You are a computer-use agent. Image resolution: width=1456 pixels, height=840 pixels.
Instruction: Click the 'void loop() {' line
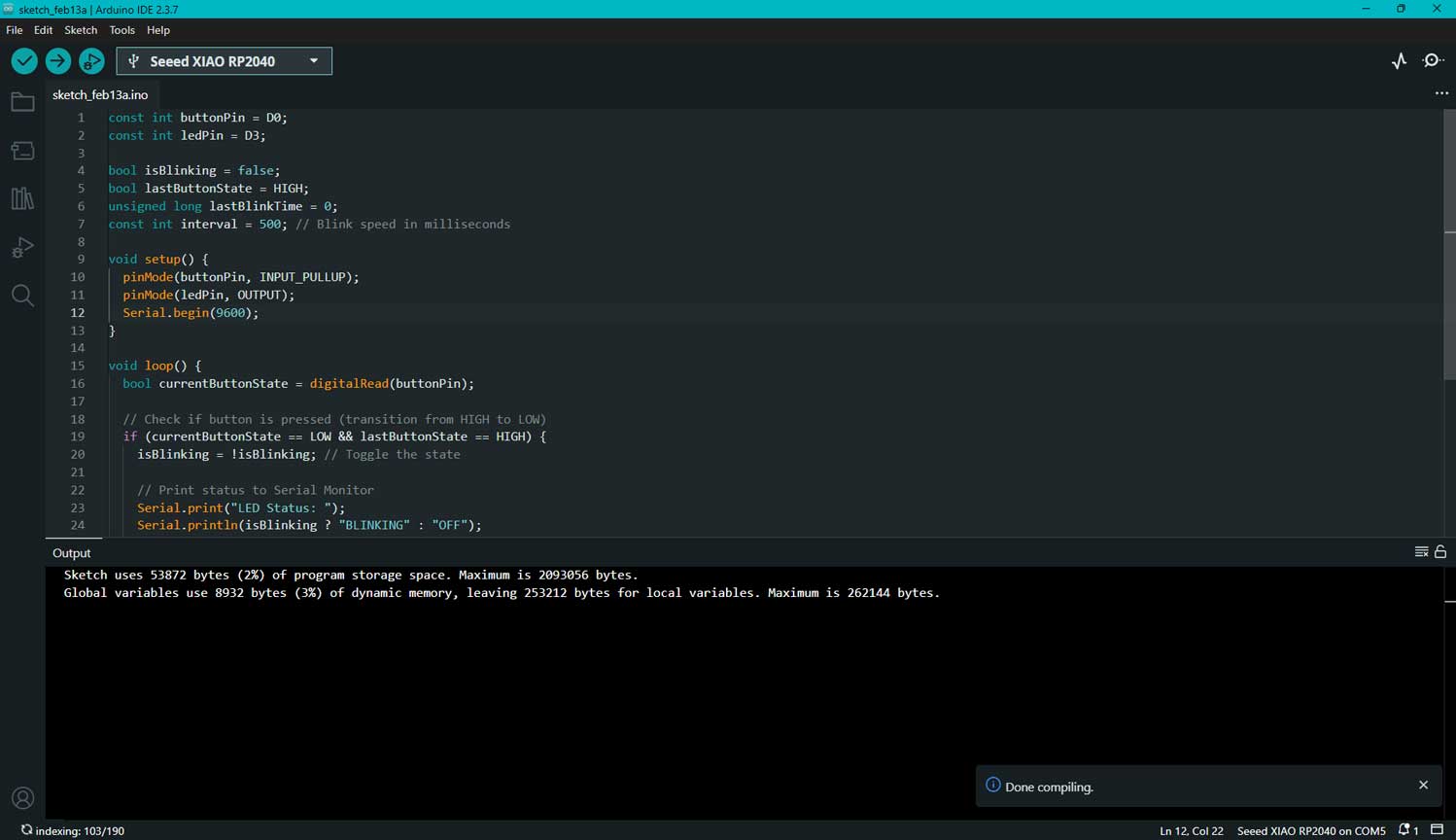[x=155, y=366]
